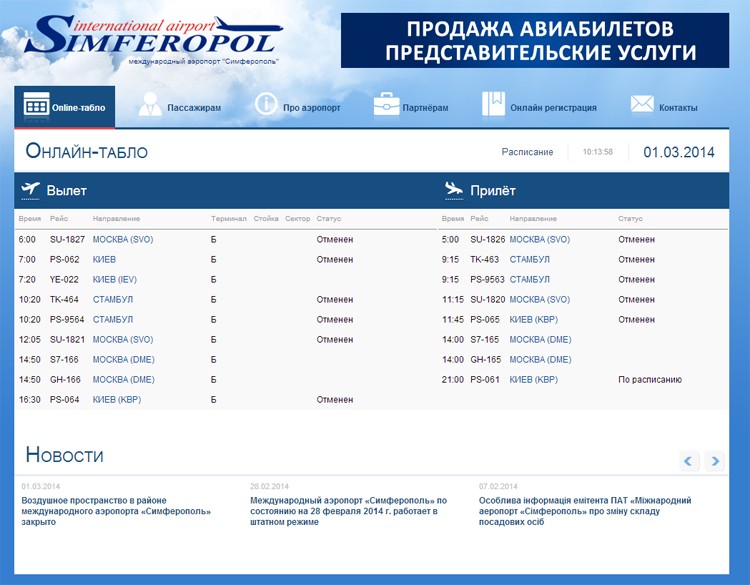Click the Прилёт landing plane icon
Viewport: 750px width, 585px height.
pos(453,190)
